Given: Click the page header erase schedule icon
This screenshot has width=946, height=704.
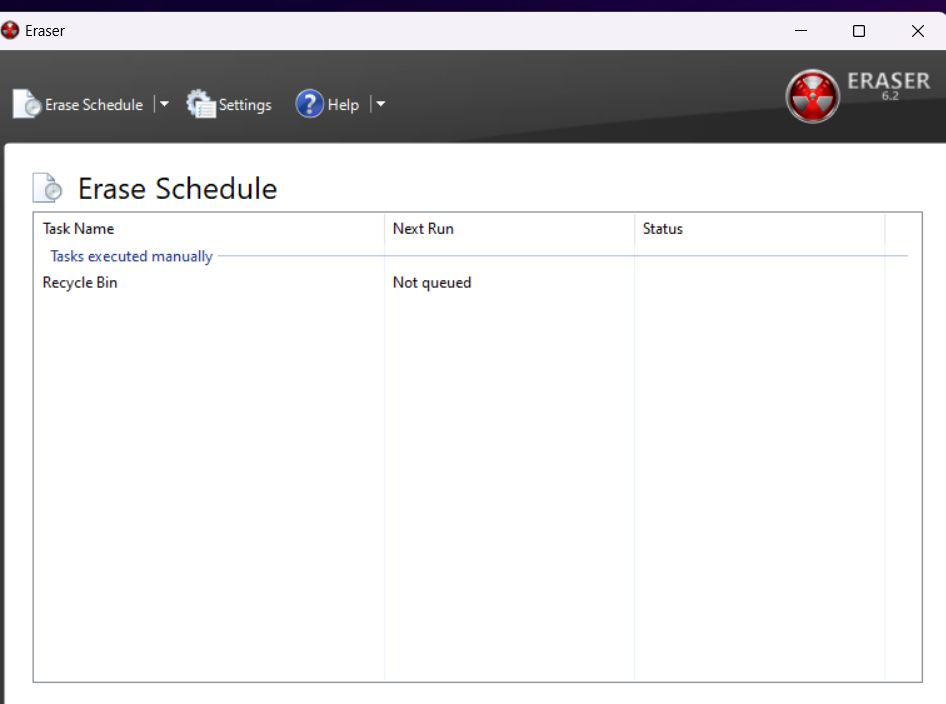Looking at the screenshot, I should tap(46, 187).
